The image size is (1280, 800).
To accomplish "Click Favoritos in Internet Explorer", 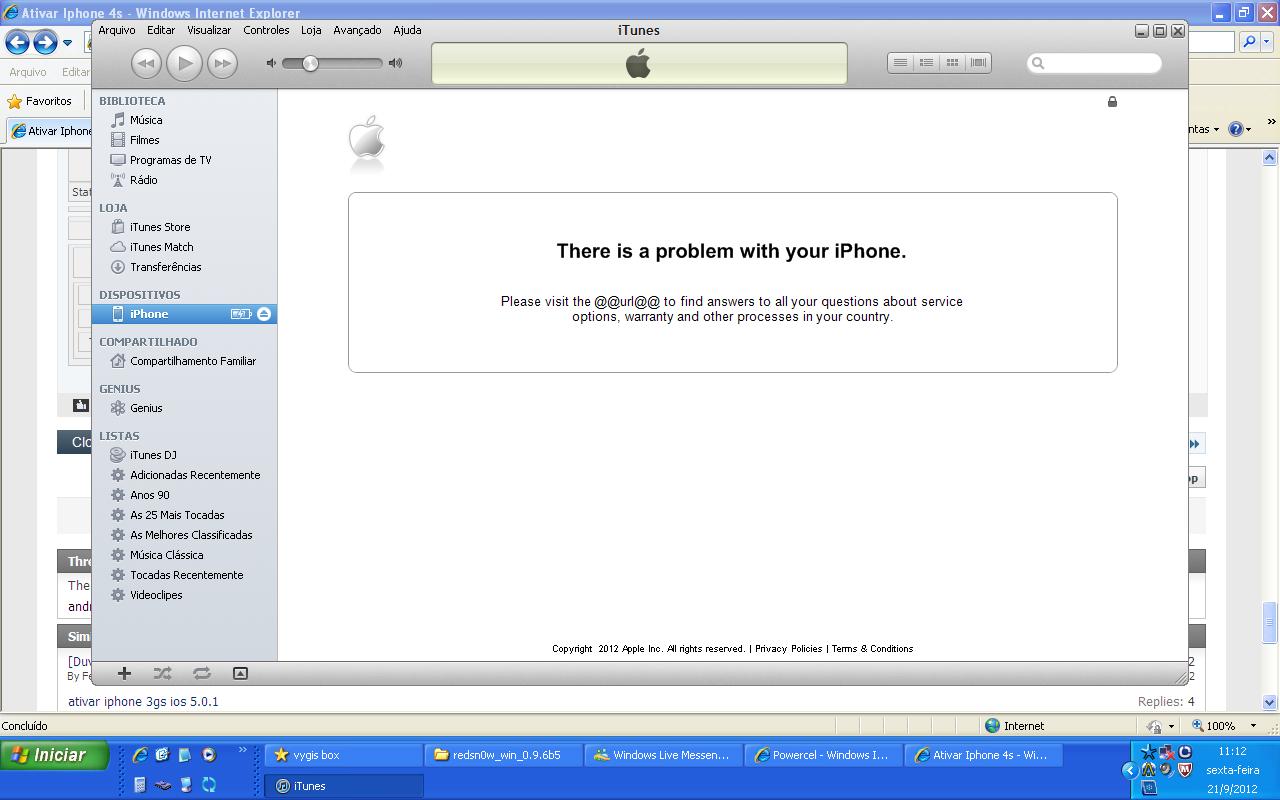I will pyautogui.click(x=40, y=101).
